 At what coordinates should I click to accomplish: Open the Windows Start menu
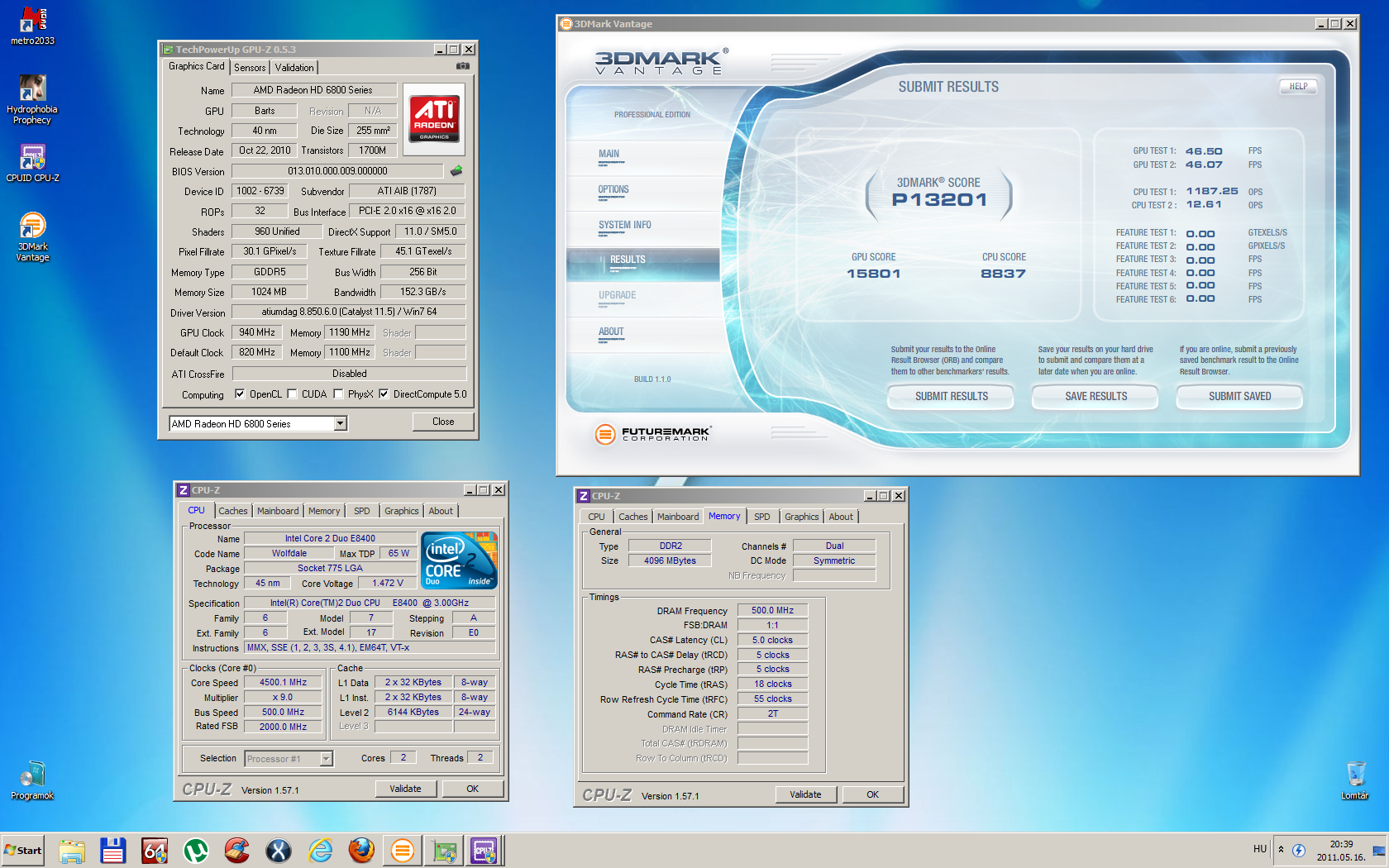(x=22, y=851)
